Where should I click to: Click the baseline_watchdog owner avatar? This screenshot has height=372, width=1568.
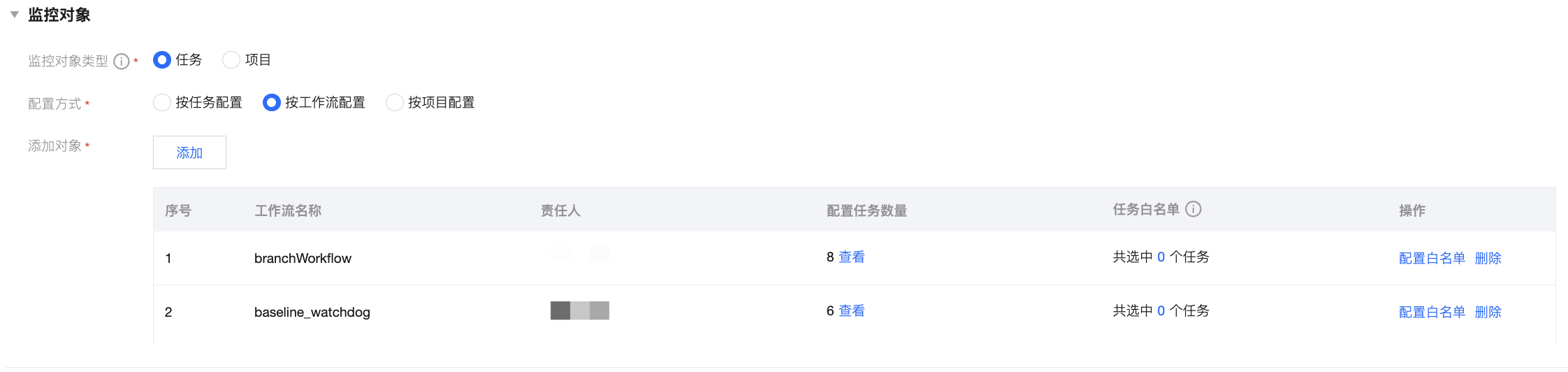[x=579, y=310]
